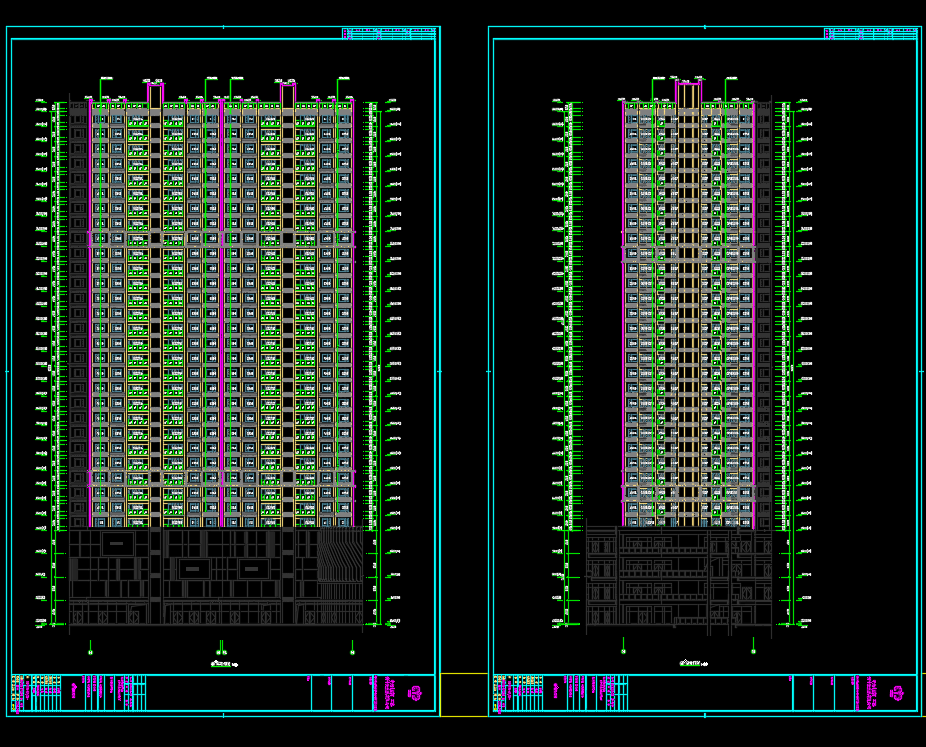Image resolution: width=926 pixels, height=747 pixels.
Task: Select the right axis bubble under right elevation
Action: [753, 651]
